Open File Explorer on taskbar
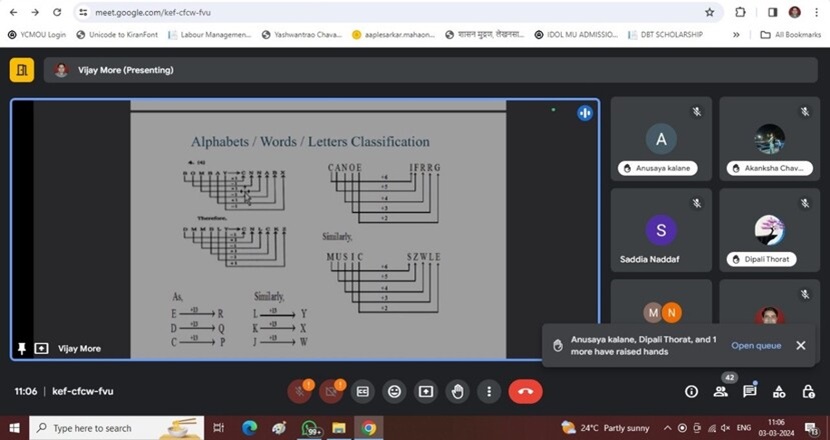This screenshot has width=830, height=440. tap(339, 428)
